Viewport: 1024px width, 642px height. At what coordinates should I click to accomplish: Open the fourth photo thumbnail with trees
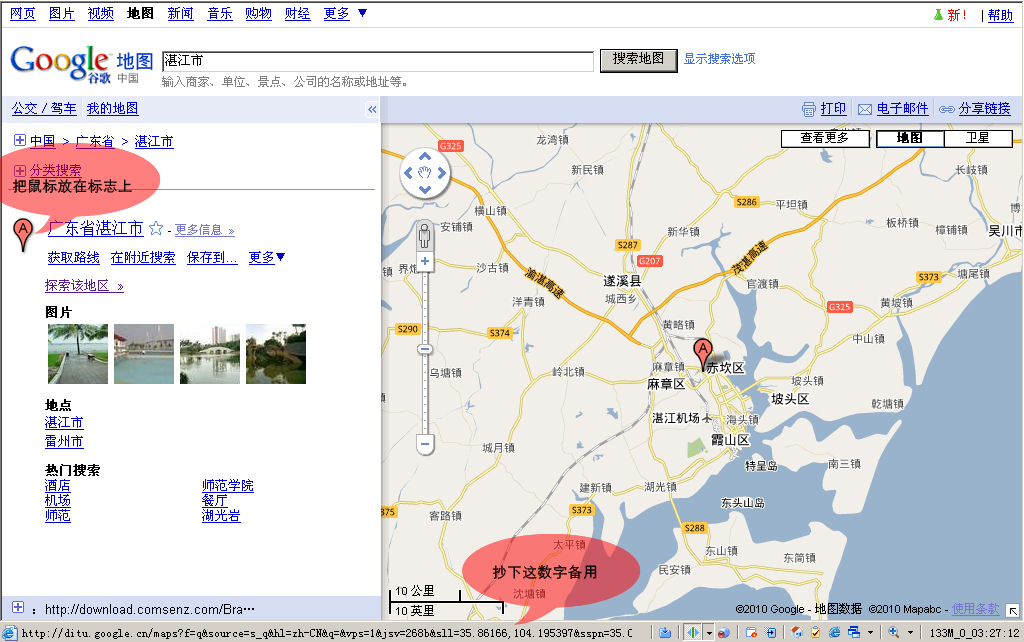(276, 354)
